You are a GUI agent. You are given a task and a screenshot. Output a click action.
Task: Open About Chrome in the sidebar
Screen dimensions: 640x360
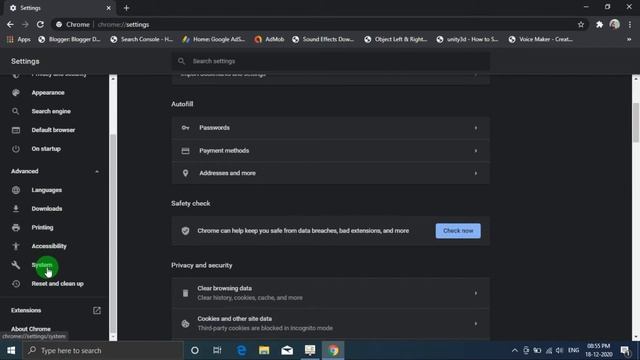[x=31, y=329]
